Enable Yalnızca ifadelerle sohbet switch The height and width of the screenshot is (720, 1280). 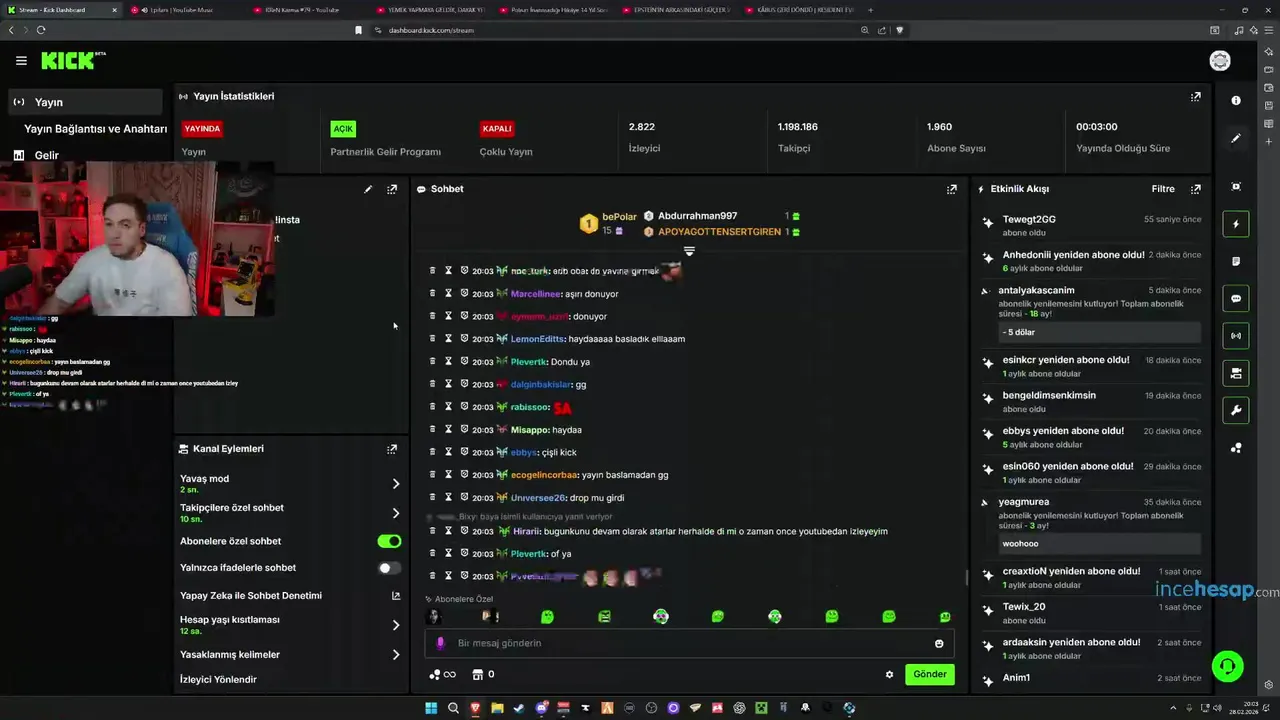(x=389, y=568)
